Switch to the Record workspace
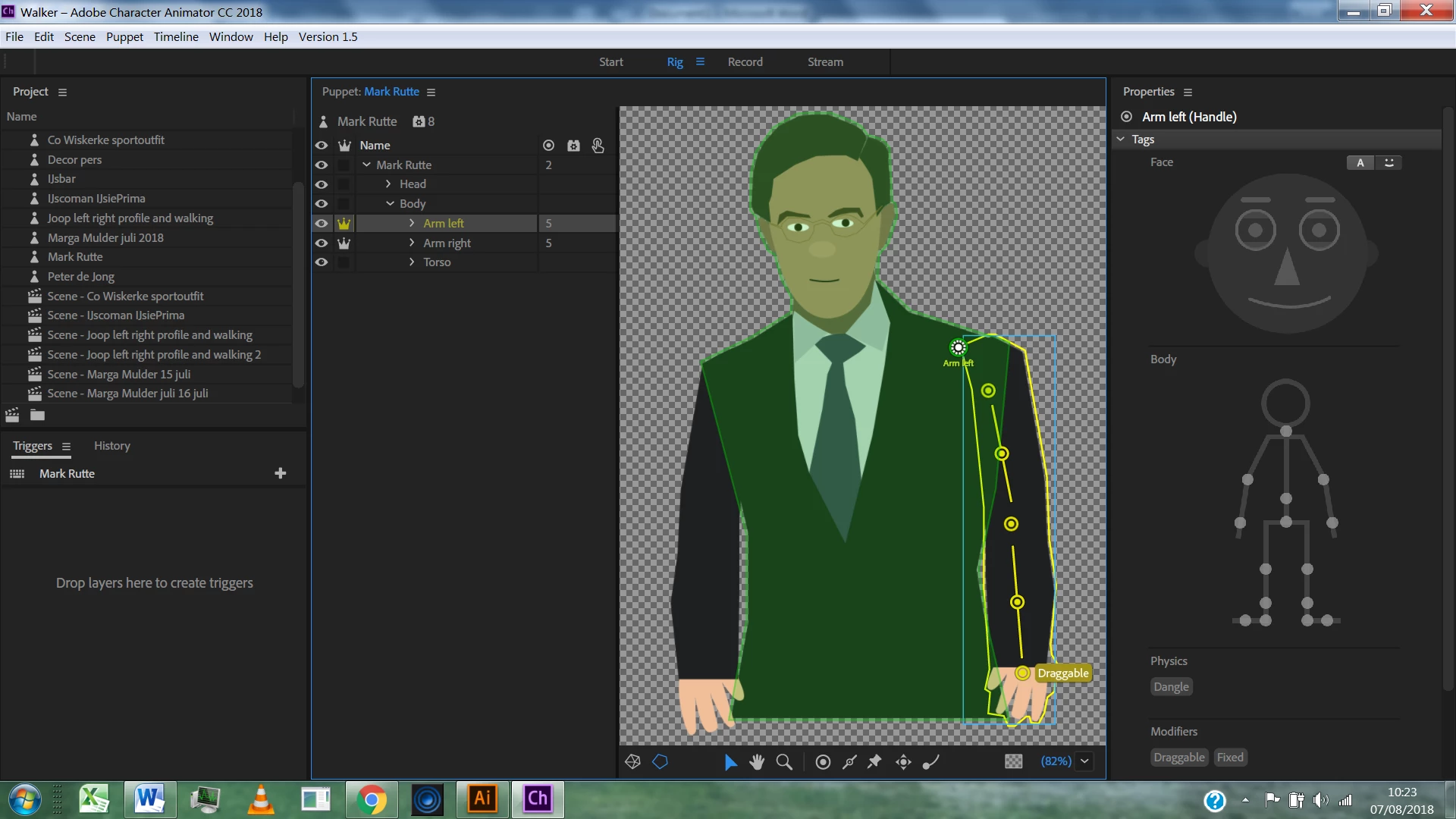The width and height of the screenshot is (1456, 819). (x=745, y=62)
